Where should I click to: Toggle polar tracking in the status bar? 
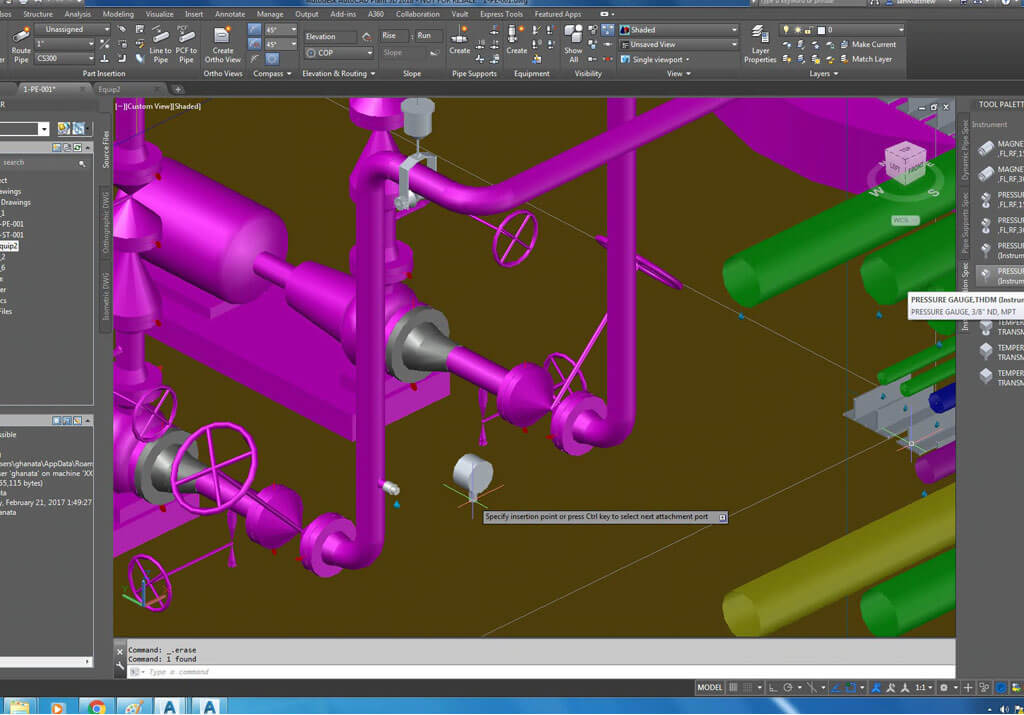point(788,688)
